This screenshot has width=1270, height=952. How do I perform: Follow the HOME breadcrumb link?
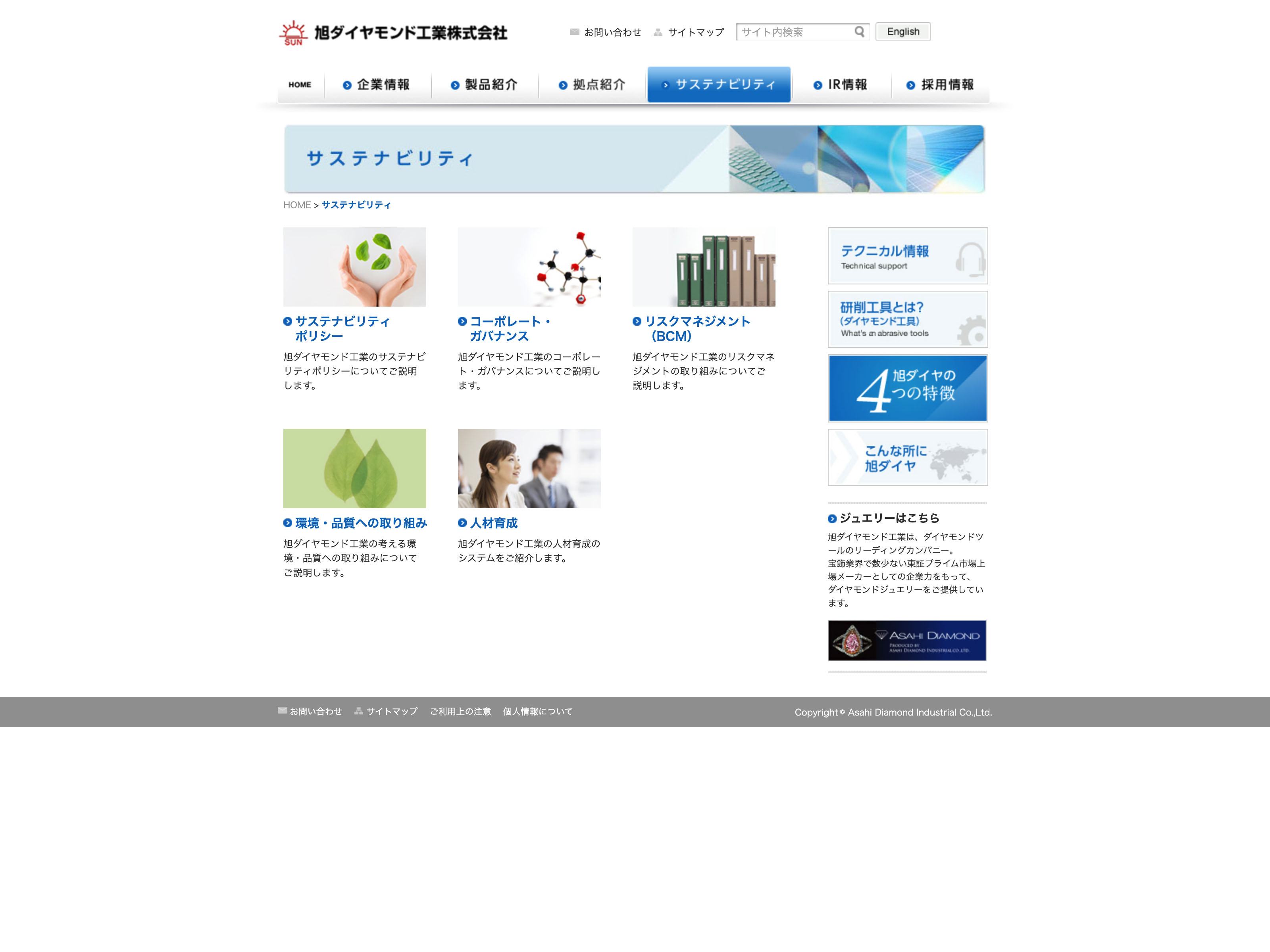[x=297, y=205]
